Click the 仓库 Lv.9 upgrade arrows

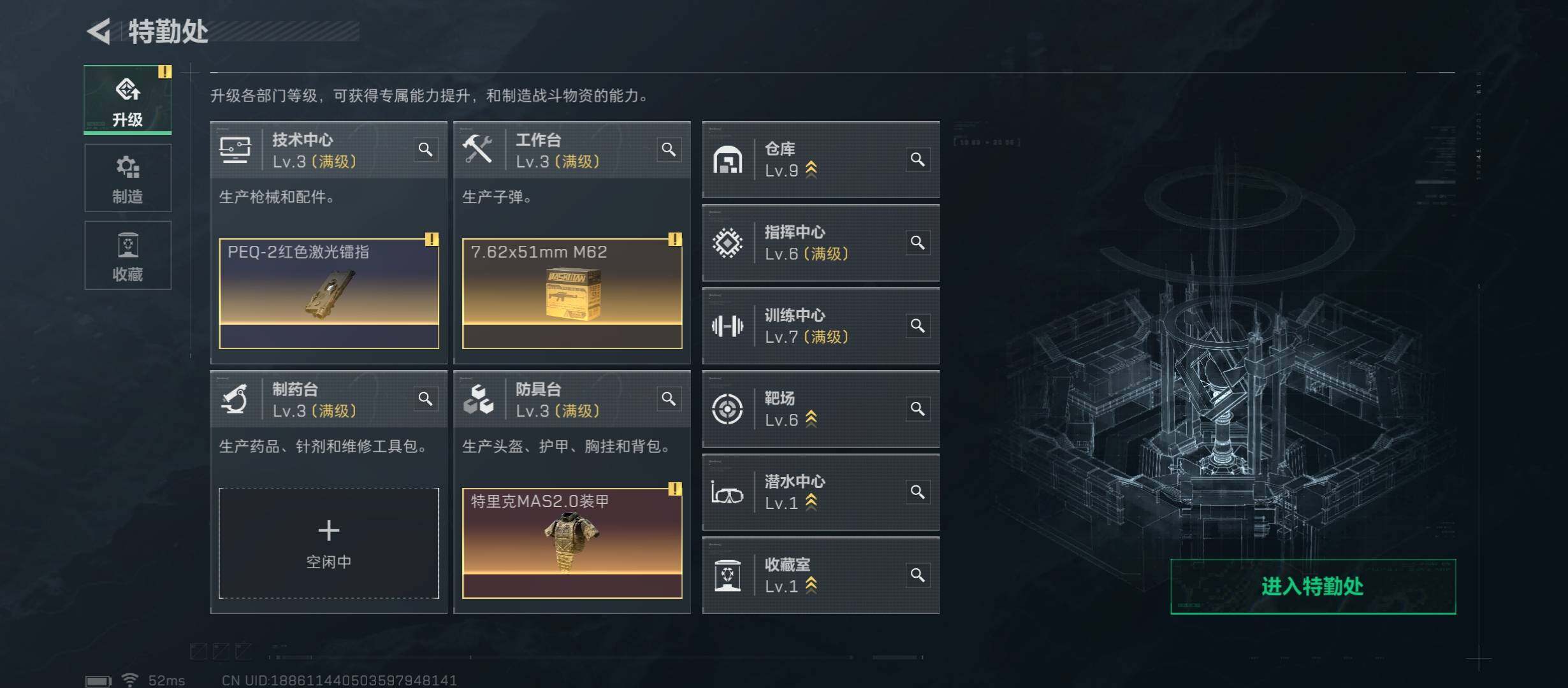811,169
